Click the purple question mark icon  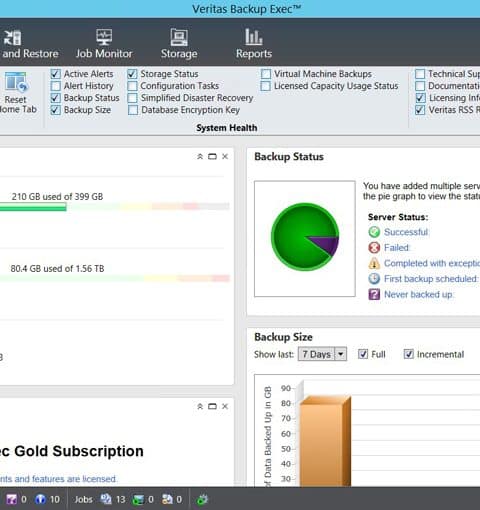click(374, 294)
